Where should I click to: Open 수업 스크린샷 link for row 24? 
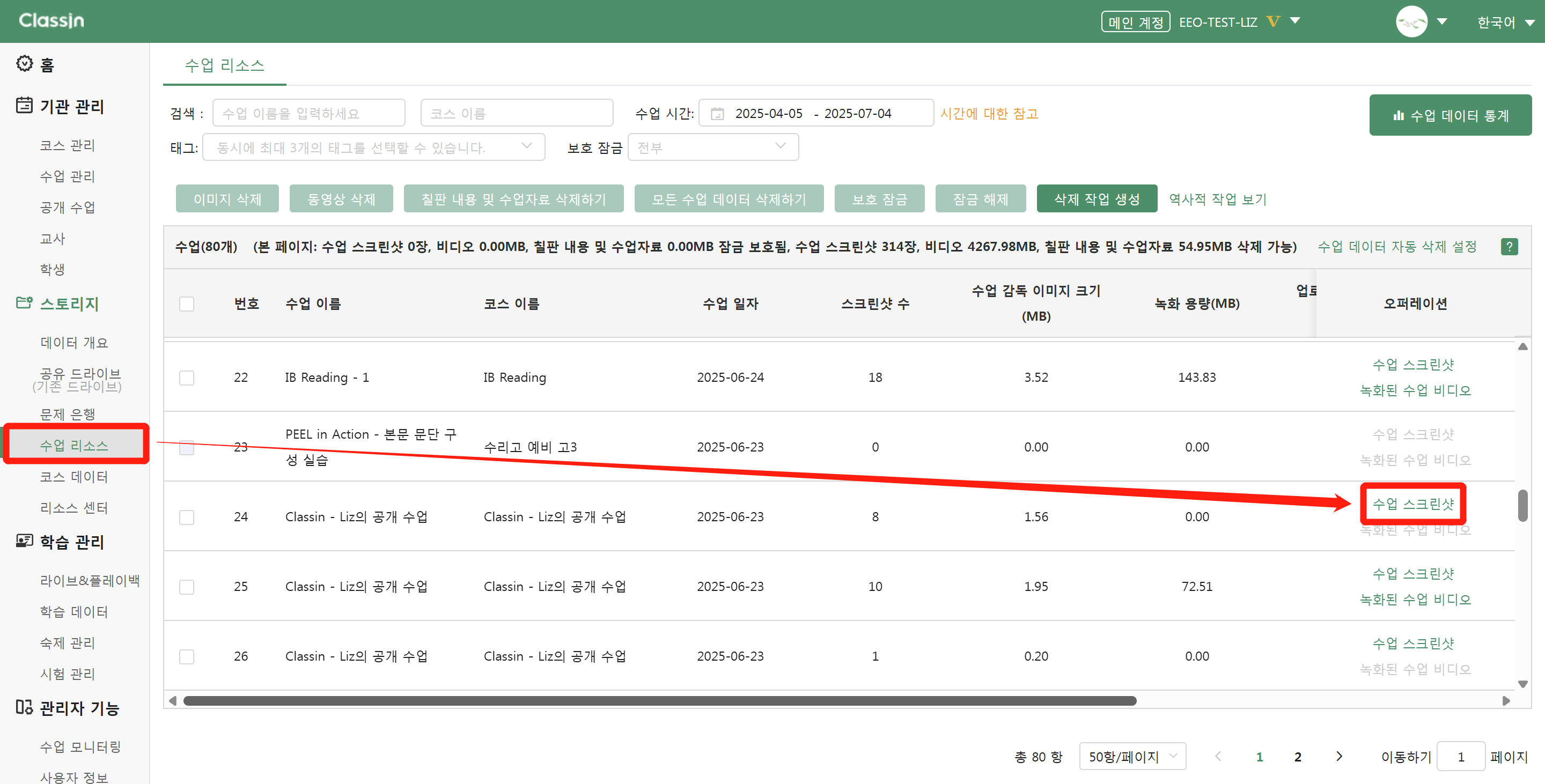tap(1412, 504)
